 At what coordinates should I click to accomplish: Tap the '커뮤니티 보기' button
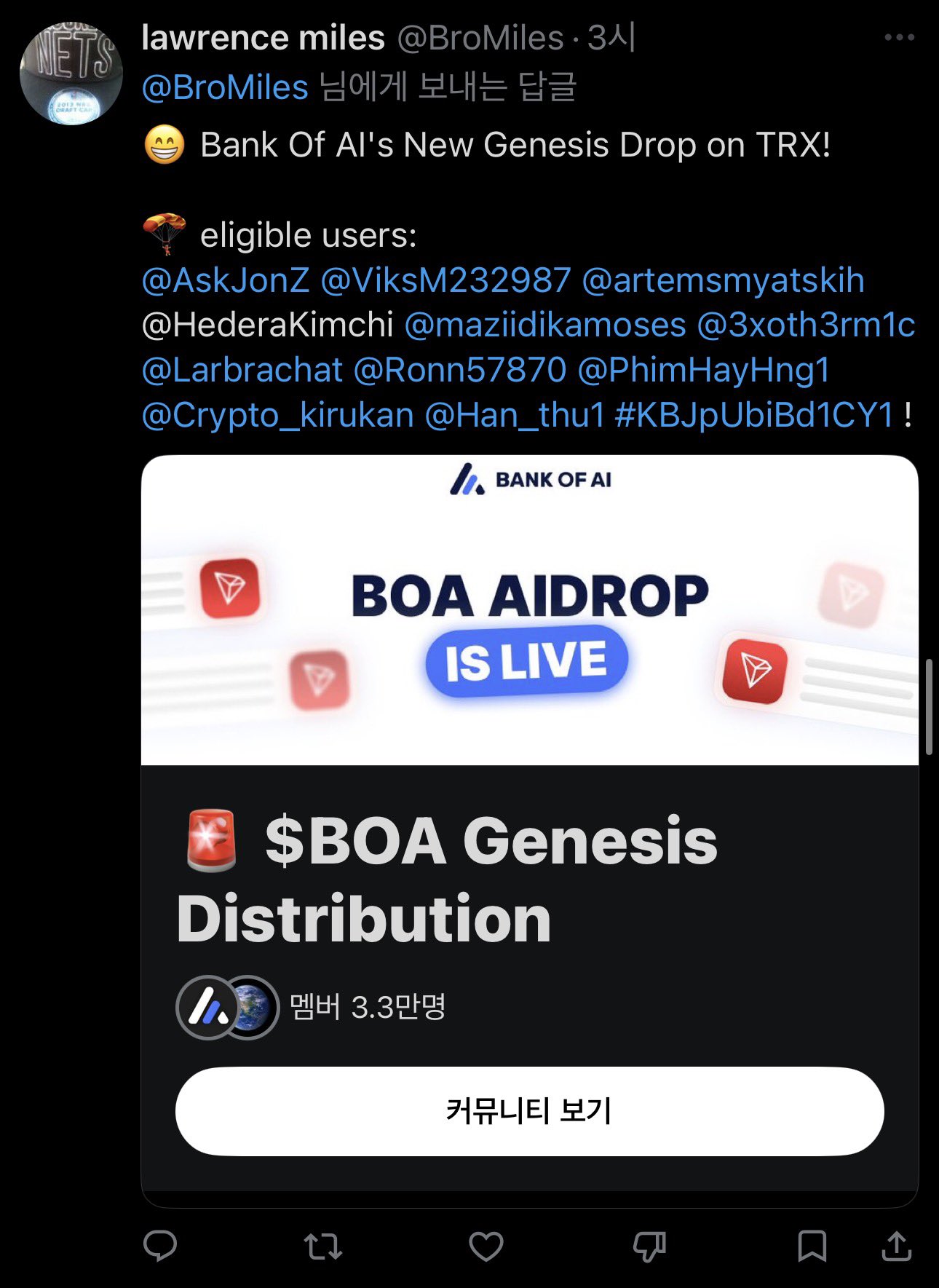tap(530, 1111)
